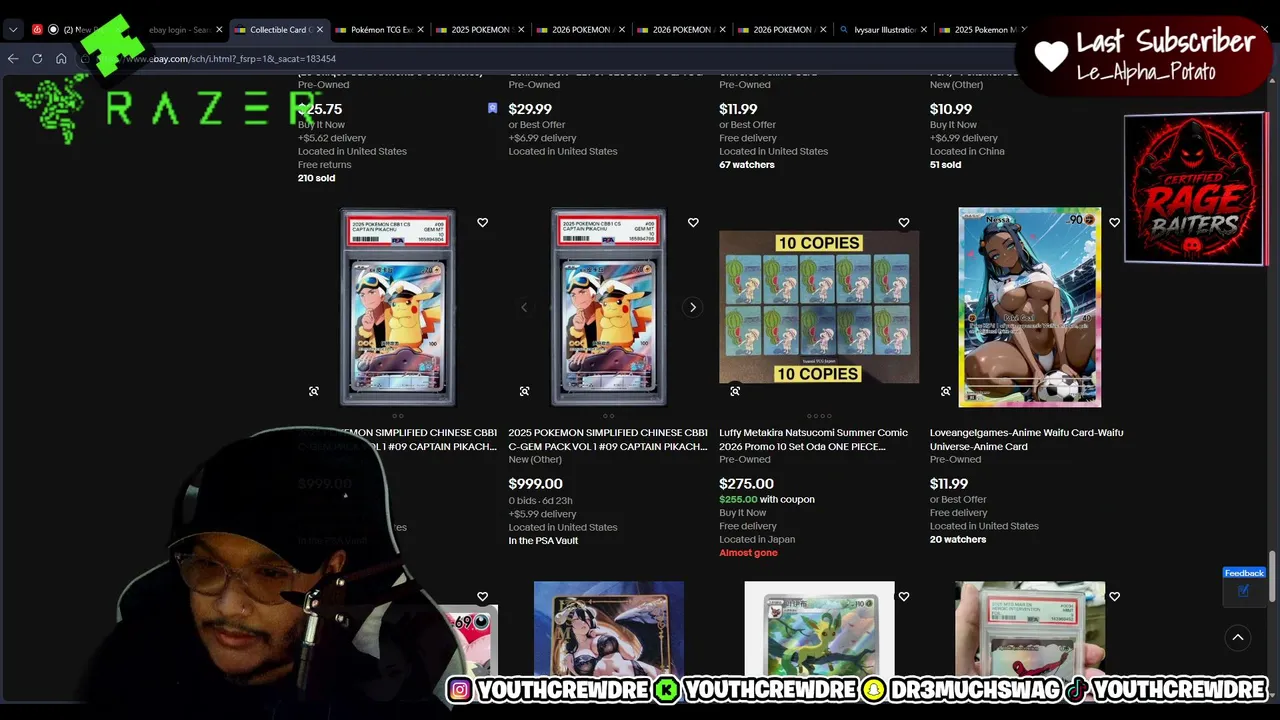Switch to the 'ebay login' tab

coord(178,30)
